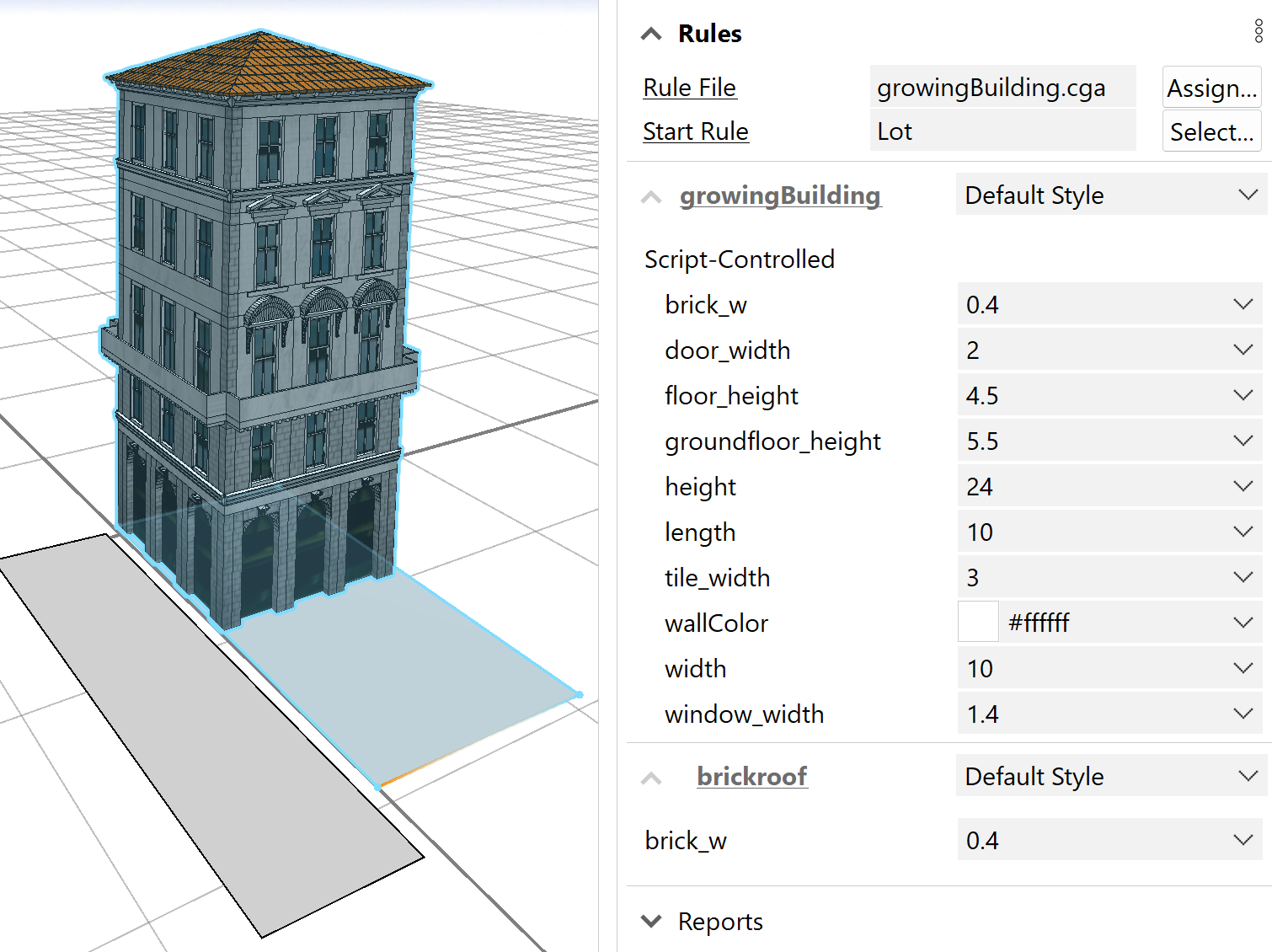Expand the Reports section
The width and height of the screenshot is (1272, 952).
651,921
